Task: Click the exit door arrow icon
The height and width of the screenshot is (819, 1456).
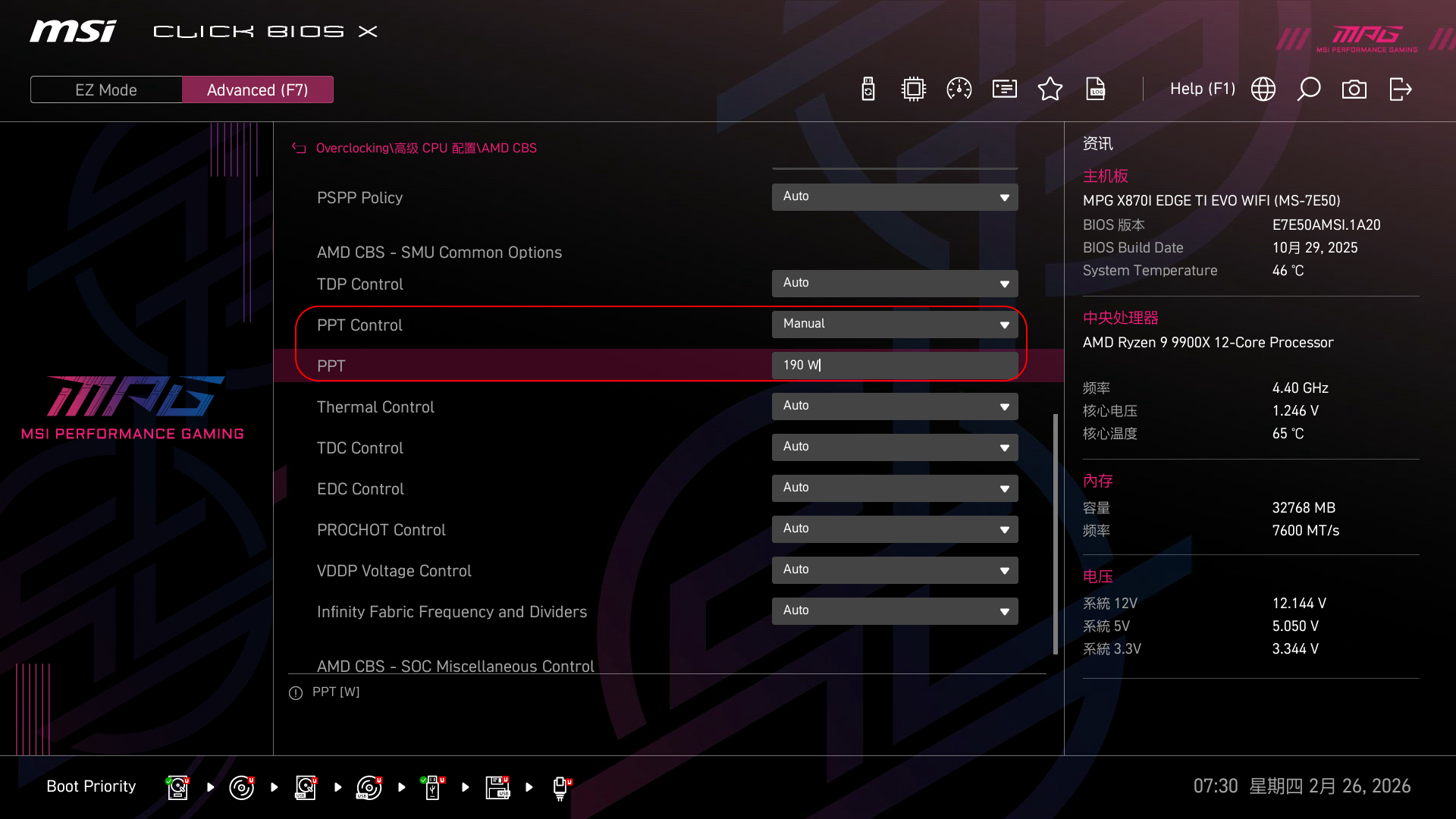Action: 1400,89
